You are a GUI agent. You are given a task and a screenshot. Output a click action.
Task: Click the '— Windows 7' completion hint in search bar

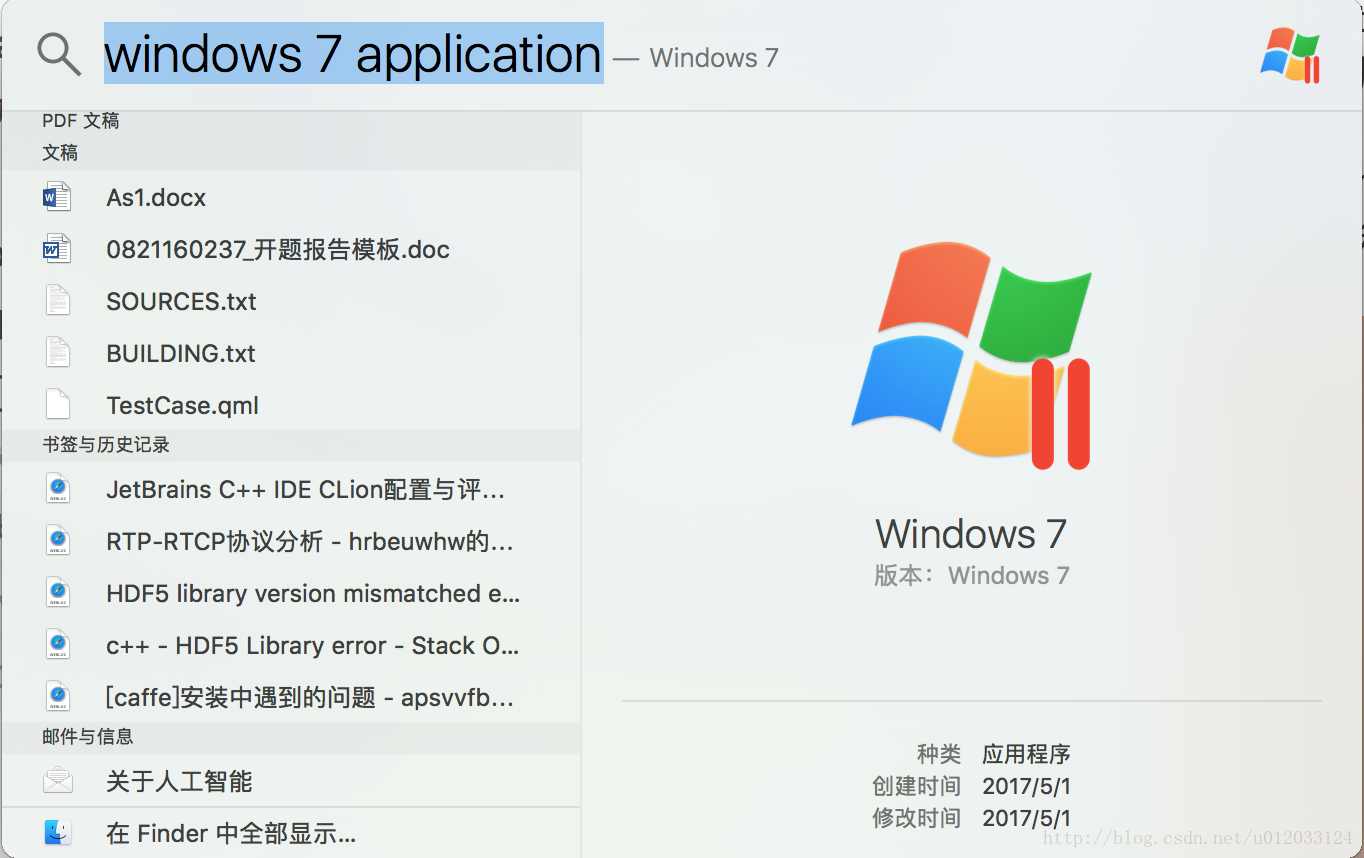click(696, 58)
